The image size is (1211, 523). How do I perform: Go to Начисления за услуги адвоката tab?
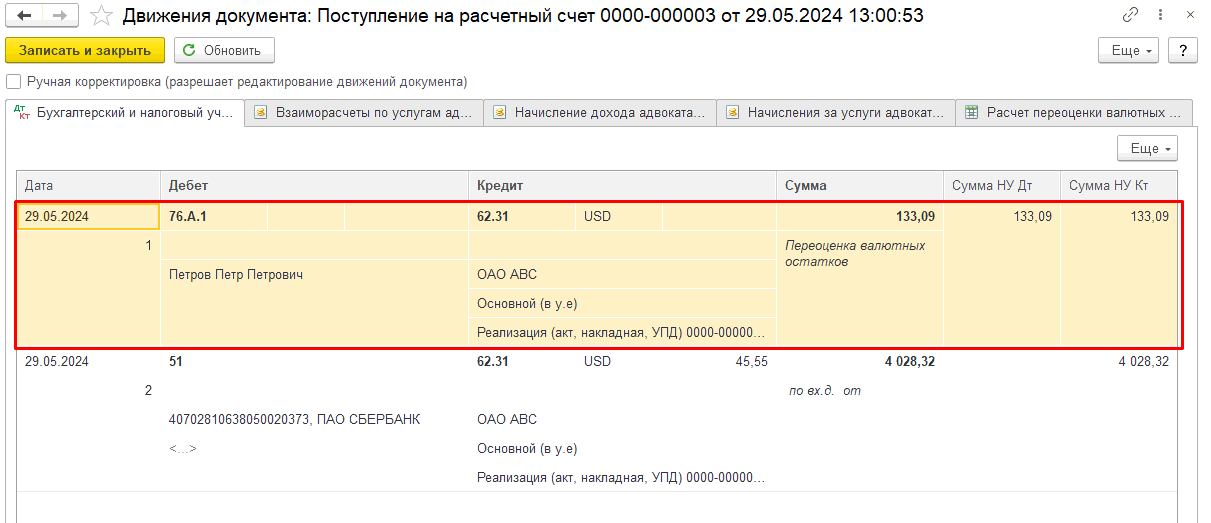pyautogui.click(x=837, y=113)
